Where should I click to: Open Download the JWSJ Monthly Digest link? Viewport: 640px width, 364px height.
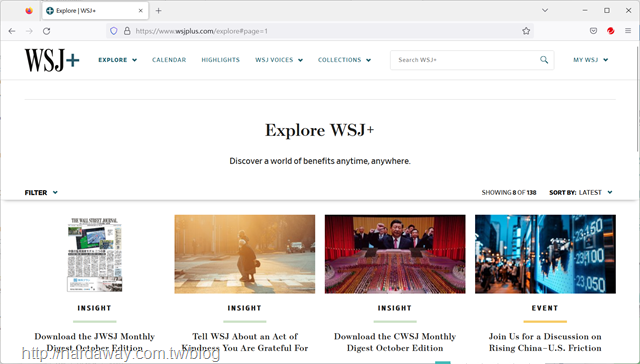tap(95, 342)
